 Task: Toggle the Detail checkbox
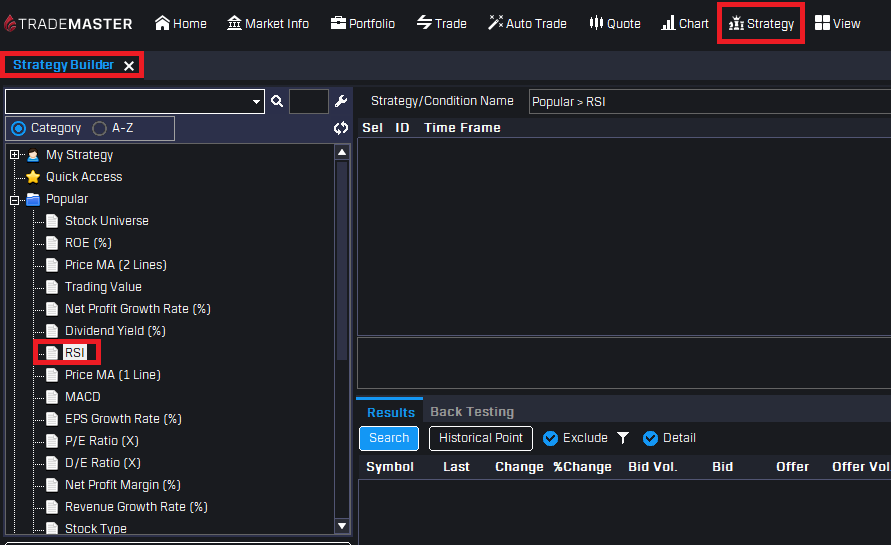click(650, 438)
